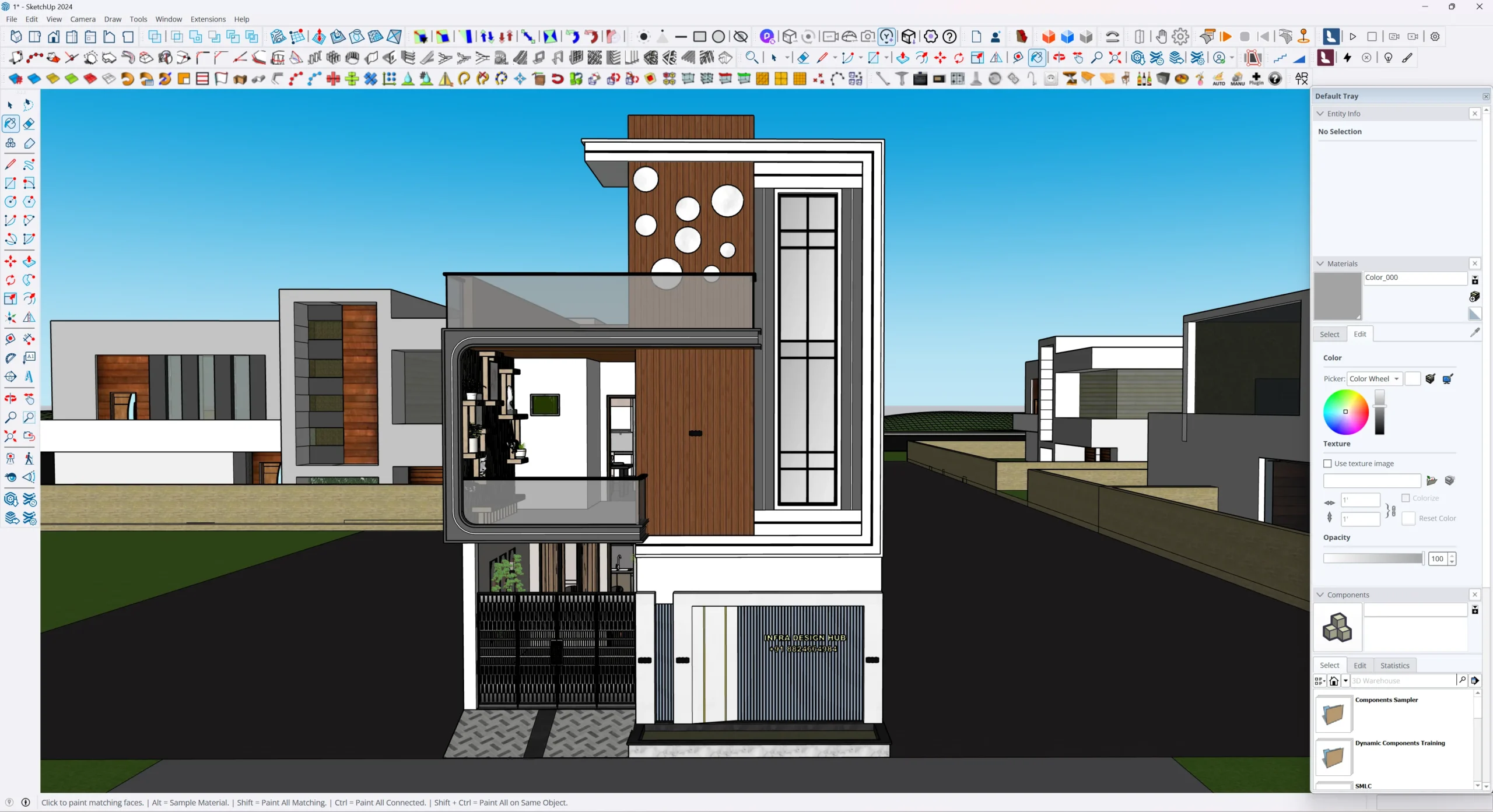Select the arrow Select tool in left toolbar

point(10,105)
